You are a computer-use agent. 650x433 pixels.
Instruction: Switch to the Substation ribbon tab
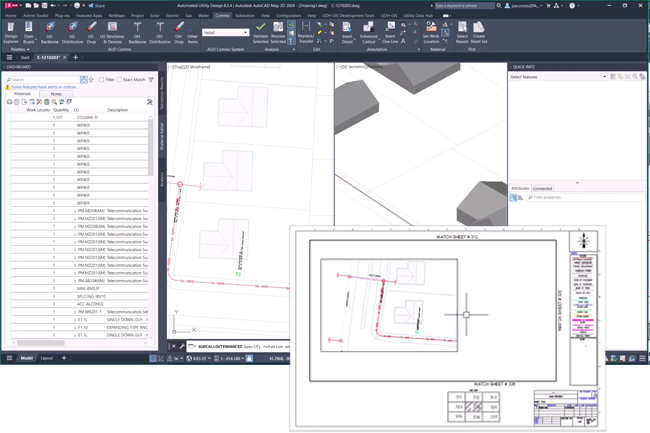tap(244, 16)
